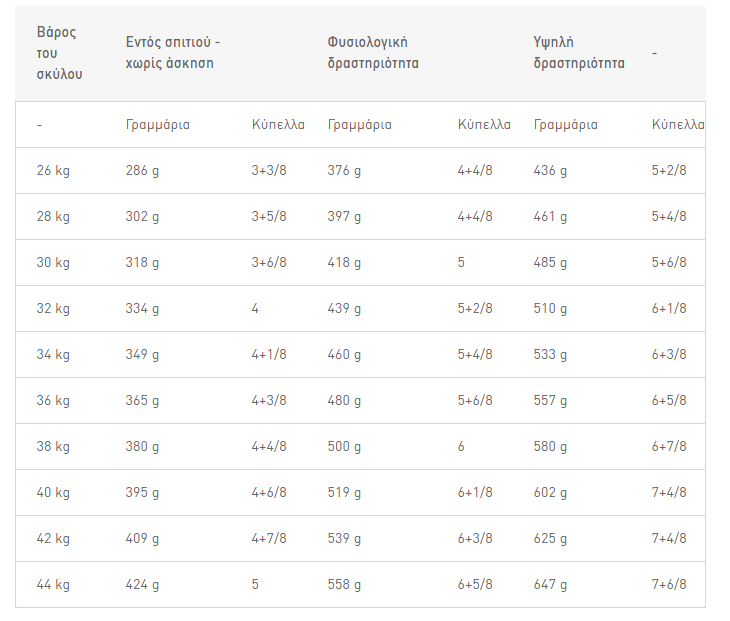Click the 286 g value
730x621 pixels.
click(x=142, y=170)
